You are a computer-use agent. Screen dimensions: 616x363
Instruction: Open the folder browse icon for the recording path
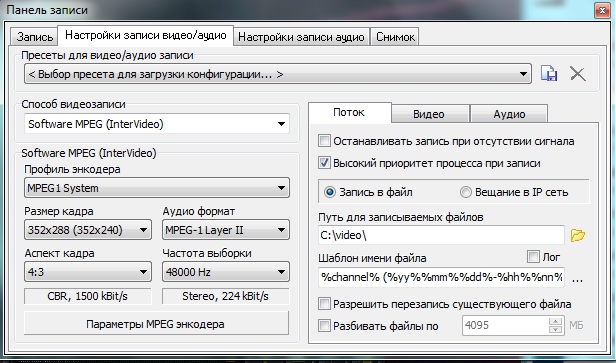coord(578,235)
